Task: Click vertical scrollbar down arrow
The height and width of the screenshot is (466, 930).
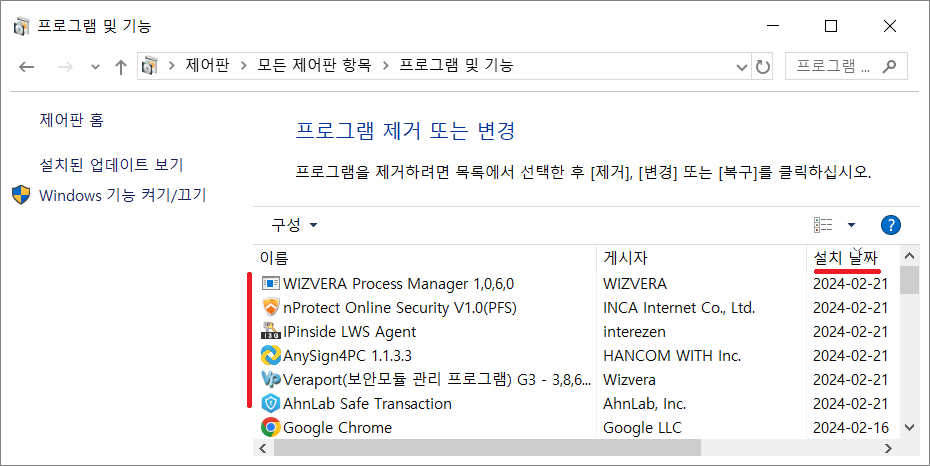Action: pyautogui.click(x=909, y=427)
